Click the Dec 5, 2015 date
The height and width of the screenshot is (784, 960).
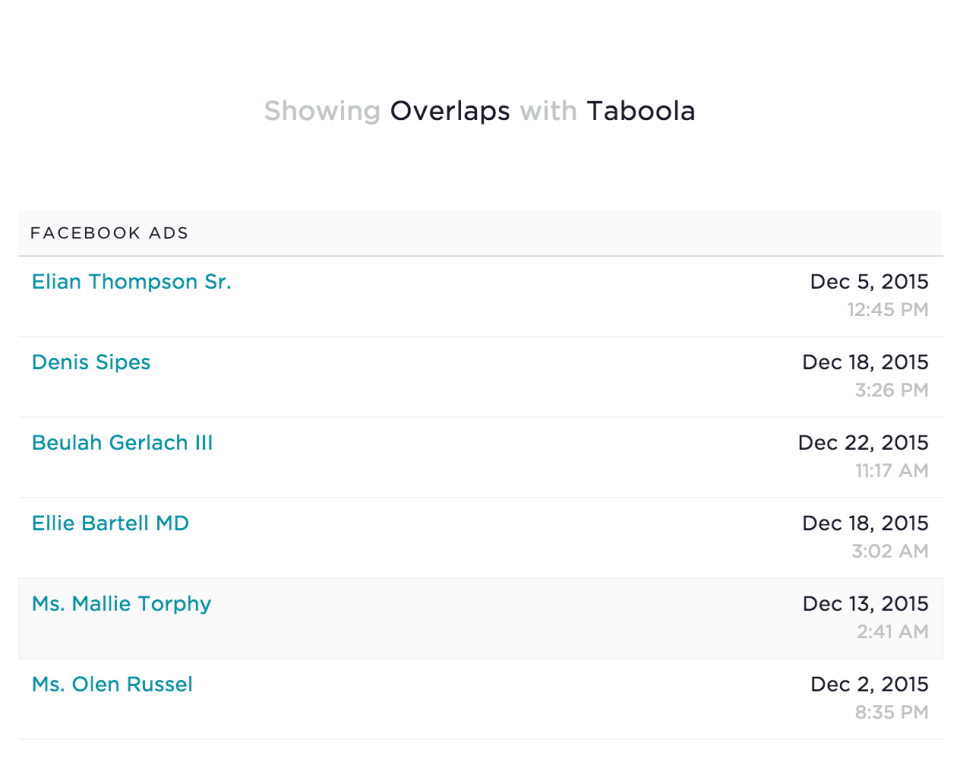[x=869, y=282]
